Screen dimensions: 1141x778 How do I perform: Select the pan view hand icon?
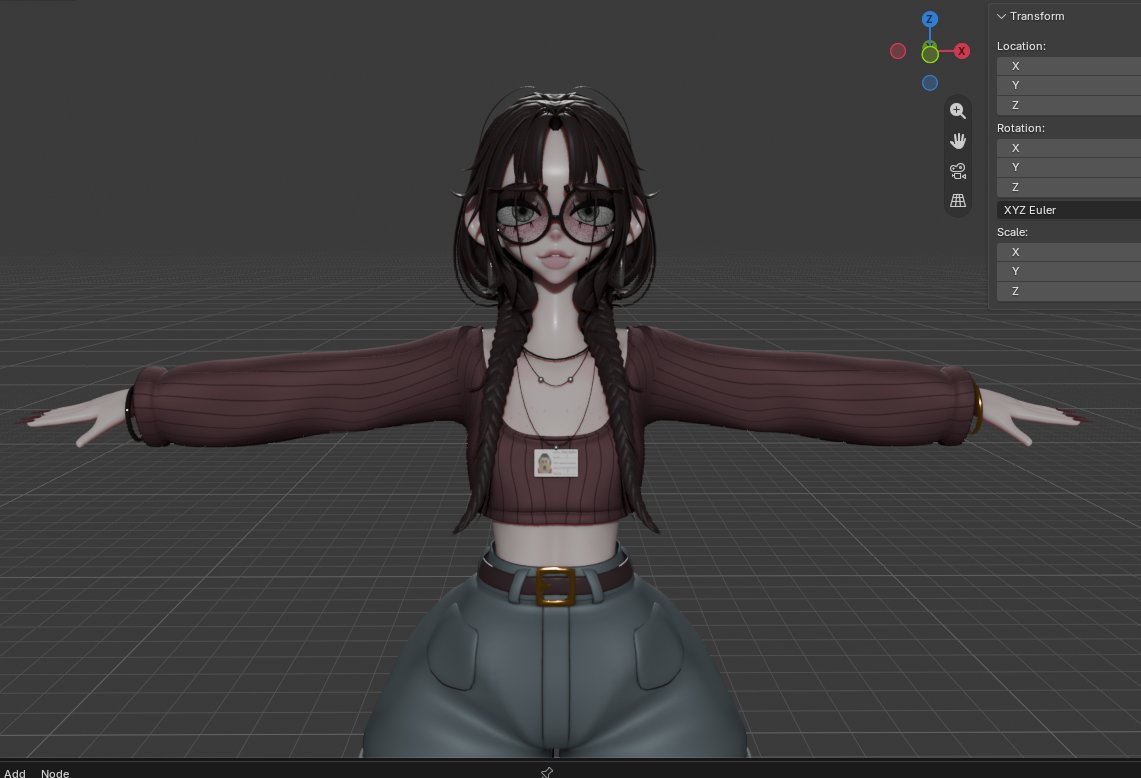coord(958,140)
